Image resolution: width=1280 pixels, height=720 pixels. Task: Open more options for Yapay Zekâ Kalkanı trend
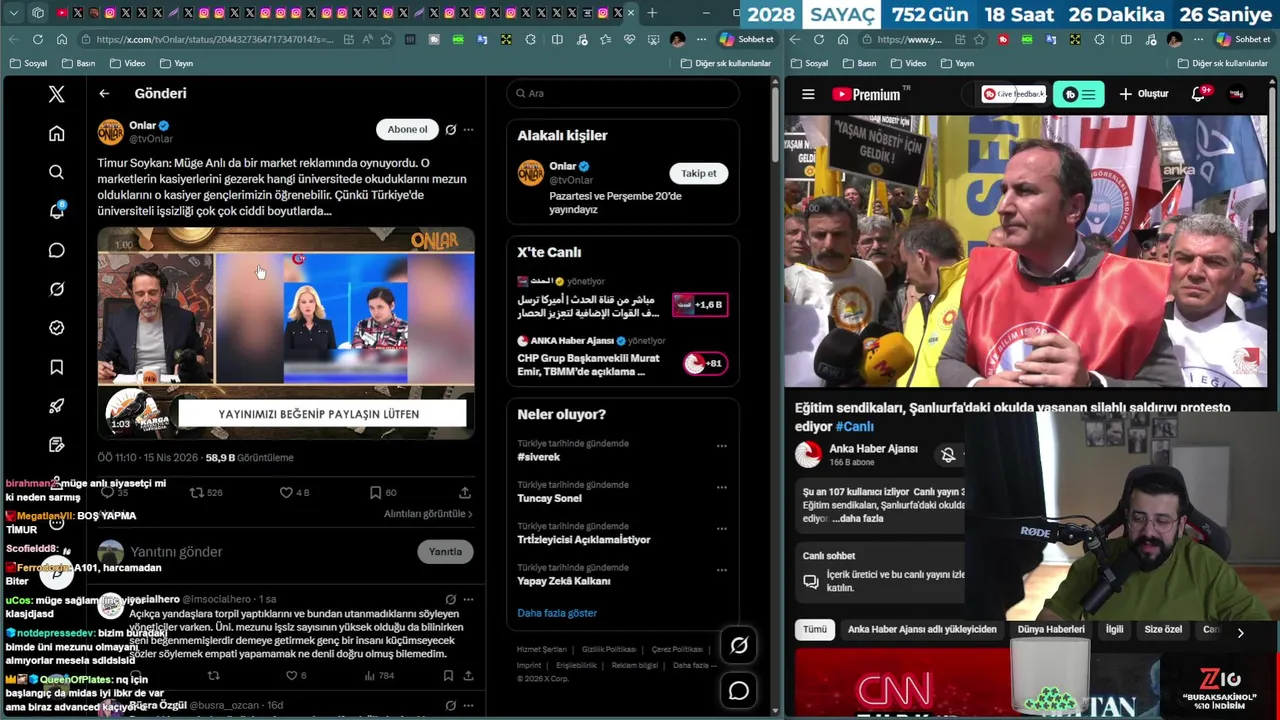722,570
